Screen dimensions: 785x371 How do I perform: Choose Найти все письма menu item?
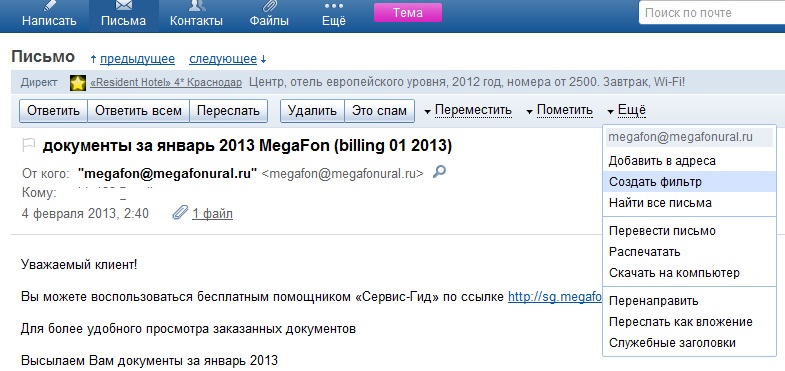690,203
